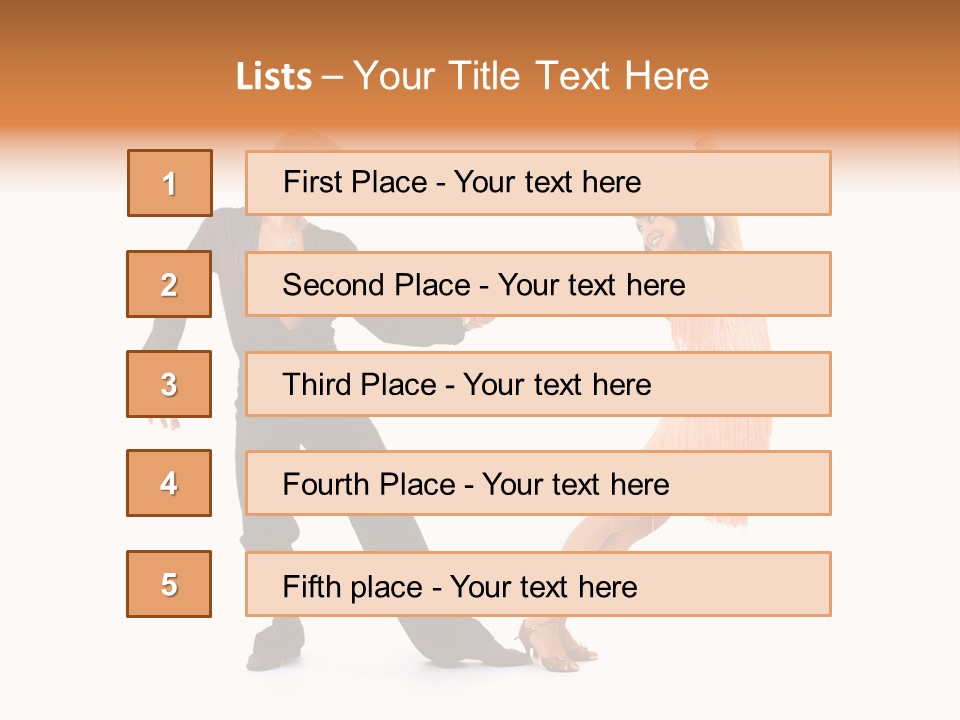
Task: Select the woman's high-heeled dance shoes
Action: 550,645
